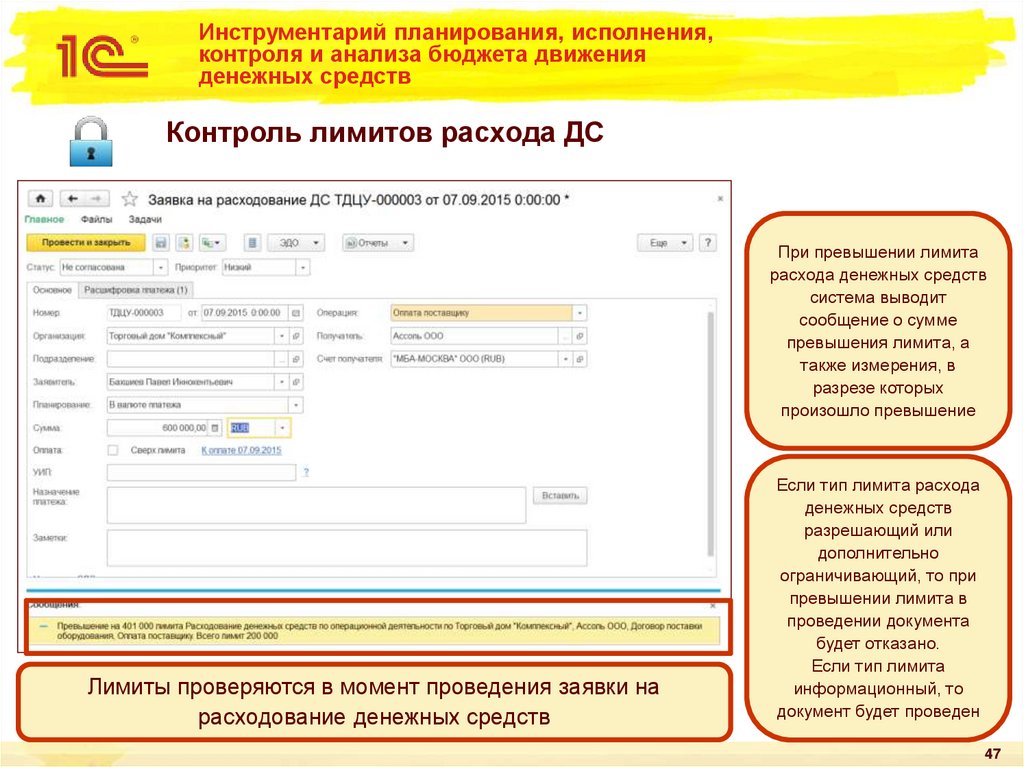Open the create-based-on icon dropdown
Image resolution: width=1024 pixels, height=767 pixels.
(212, 243)
